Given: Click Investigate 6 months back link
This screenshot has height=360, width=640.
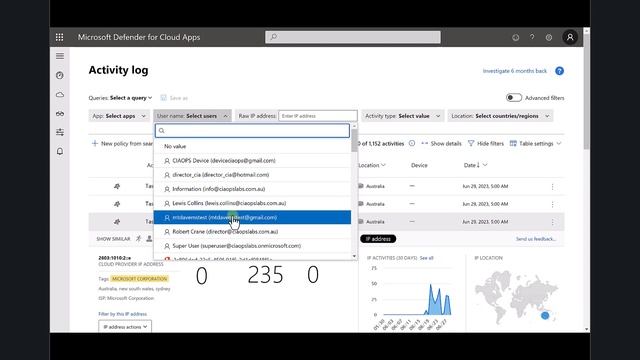Looking at the screenshot, I should [x=515, y=71].
